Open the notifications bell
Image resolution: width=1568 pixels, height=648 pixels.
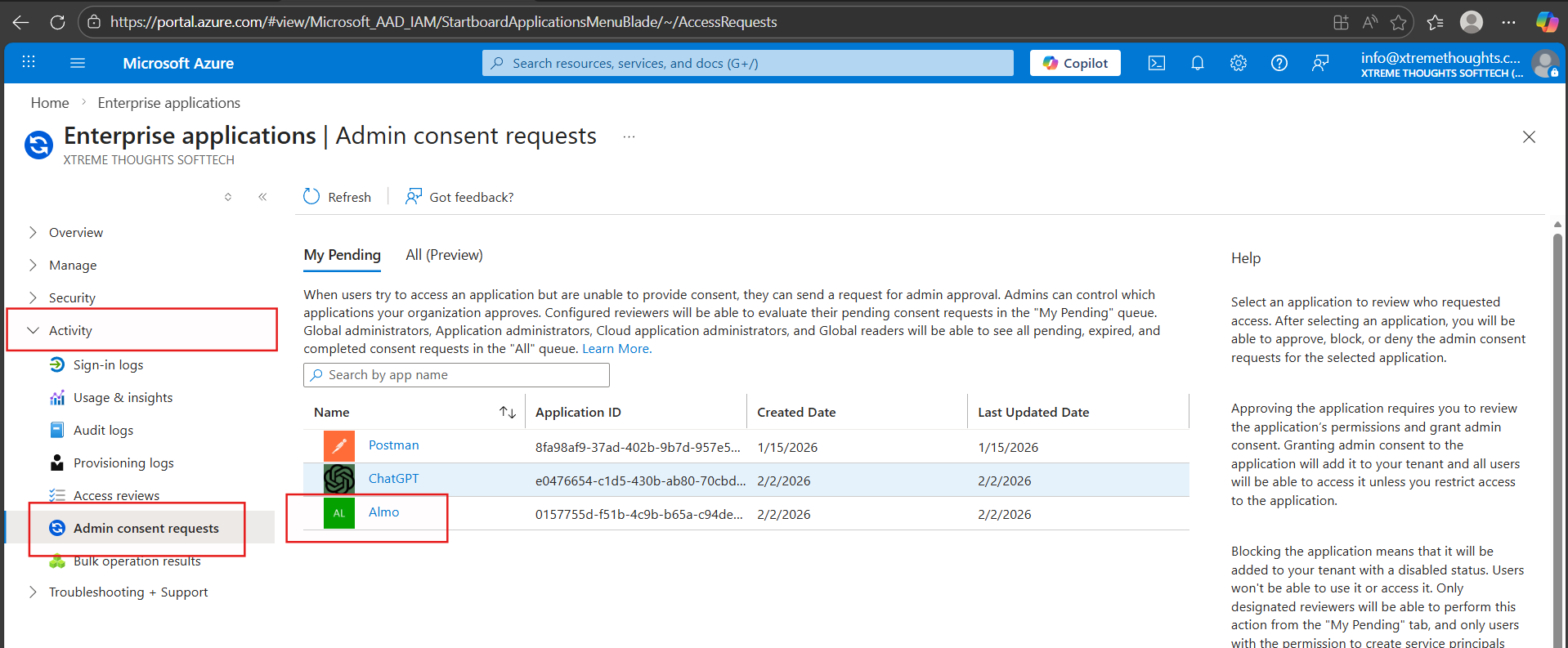(1198, 63)
